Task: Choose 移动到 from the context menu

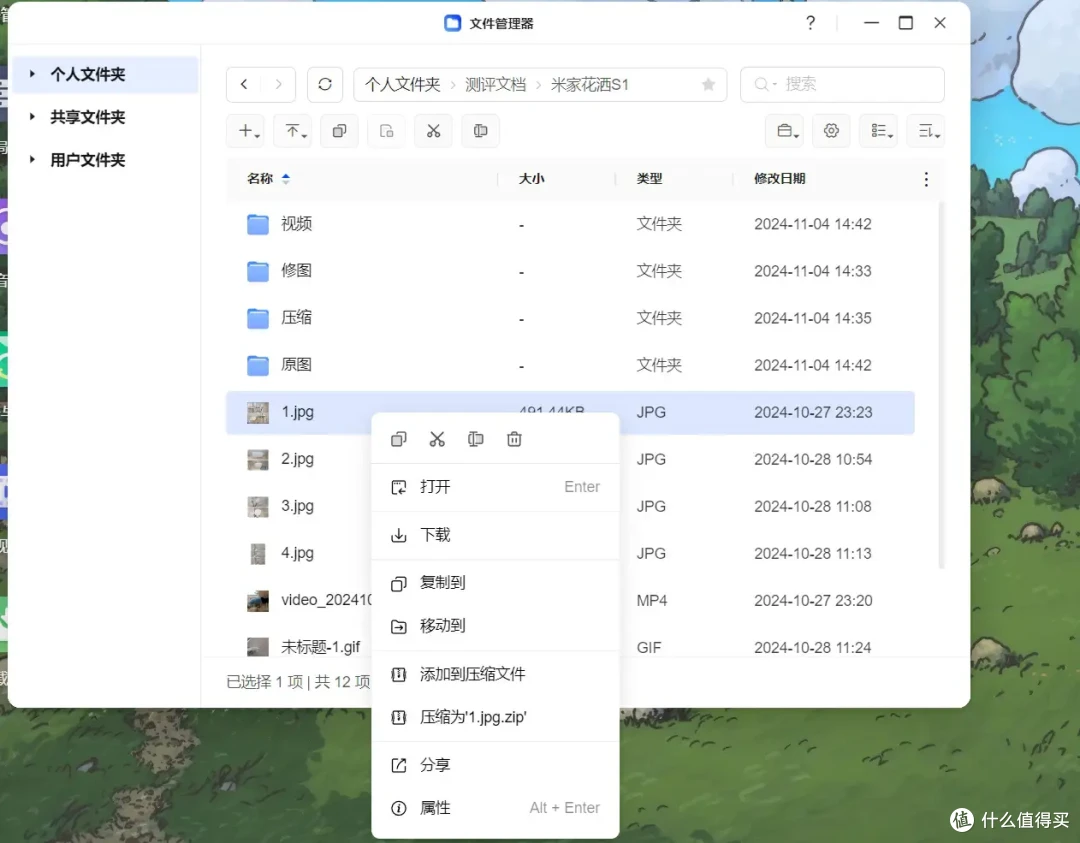Action: coord(495,626)
